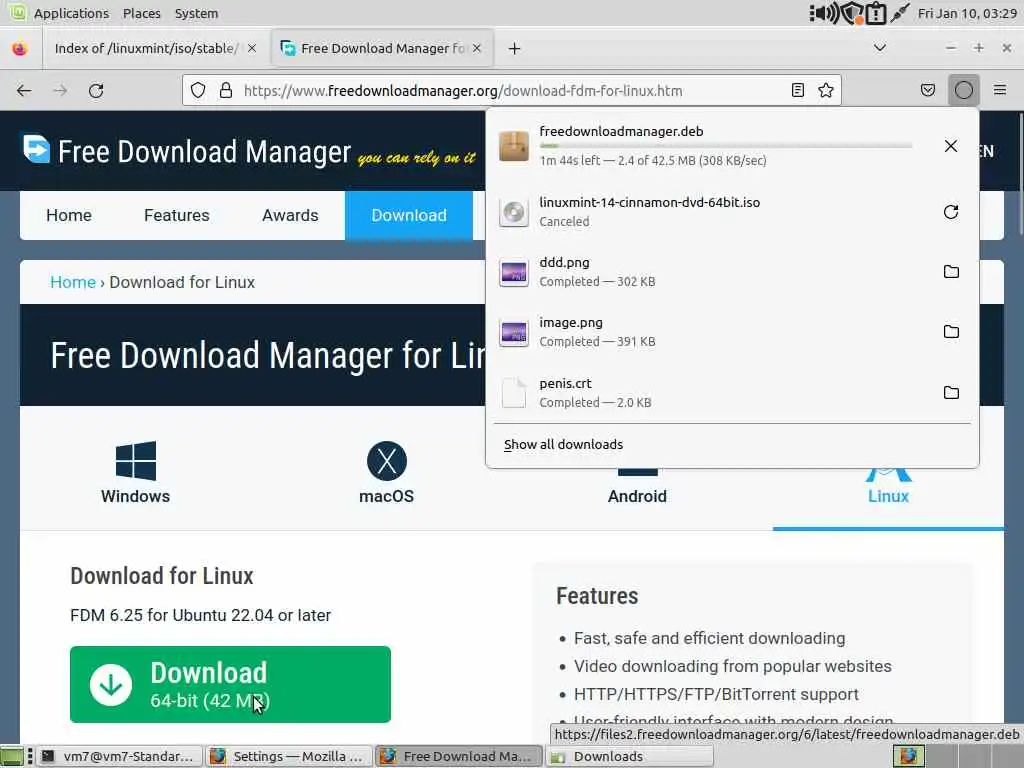1024x768 pixels.
Task: Open the Places menu
Action: coord(142,13)
